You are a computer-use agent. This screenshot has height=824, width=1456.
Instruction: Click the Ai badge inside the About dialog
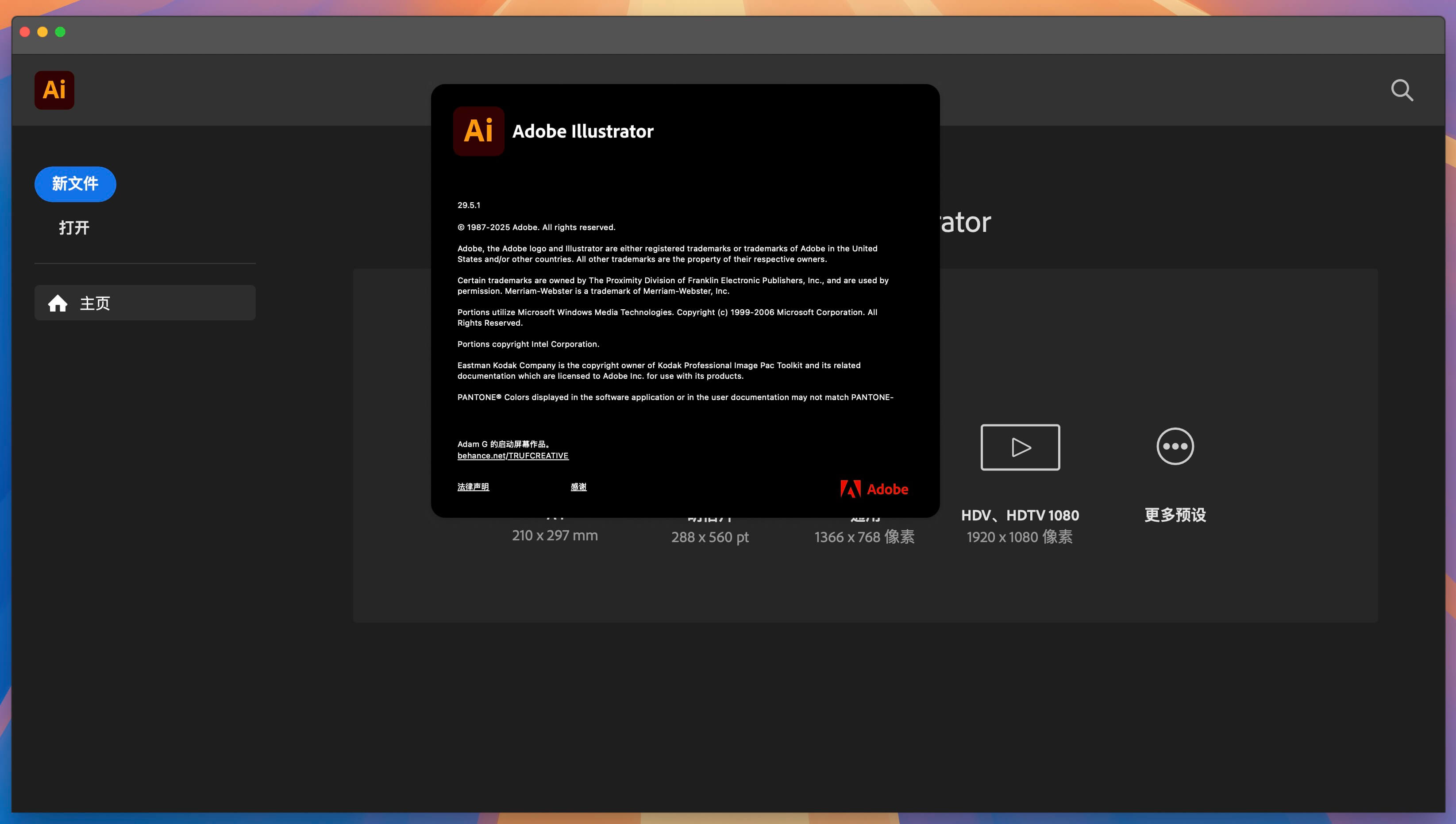pyautogui.click(x=479, y=131)
